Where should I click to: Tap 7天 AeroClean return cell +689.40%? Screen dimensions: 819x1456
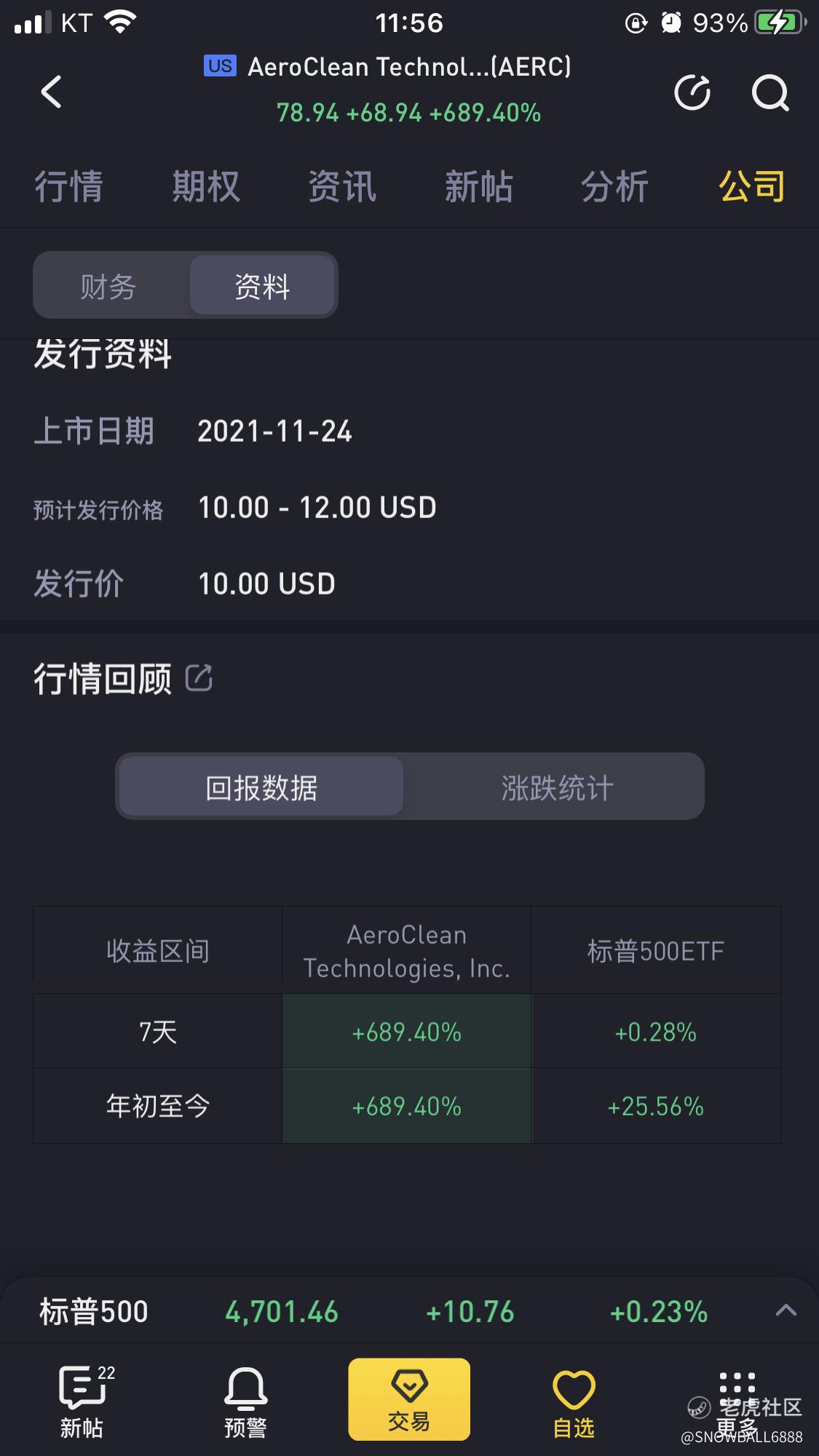(407, 1031)
